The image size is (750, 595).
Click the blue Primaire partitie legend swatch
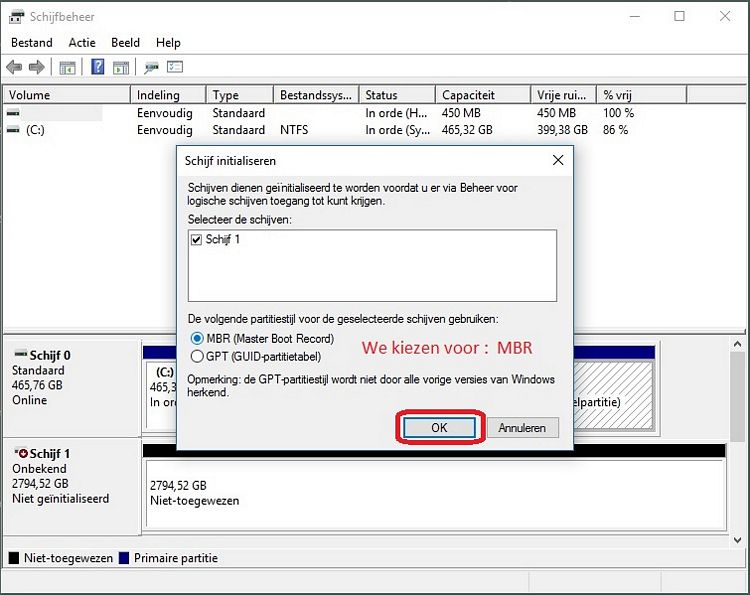(x=124, y=558)
